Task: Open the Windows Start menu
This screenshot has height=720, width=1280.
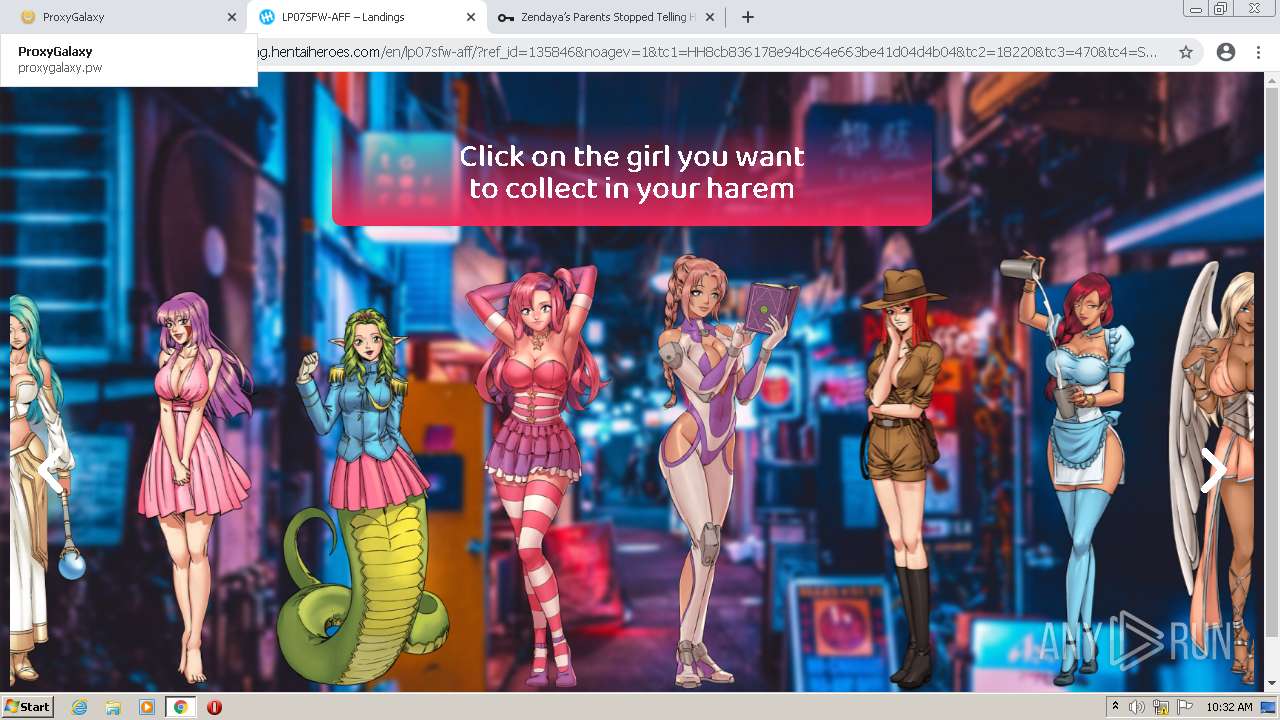Action: tap(27, 707)
